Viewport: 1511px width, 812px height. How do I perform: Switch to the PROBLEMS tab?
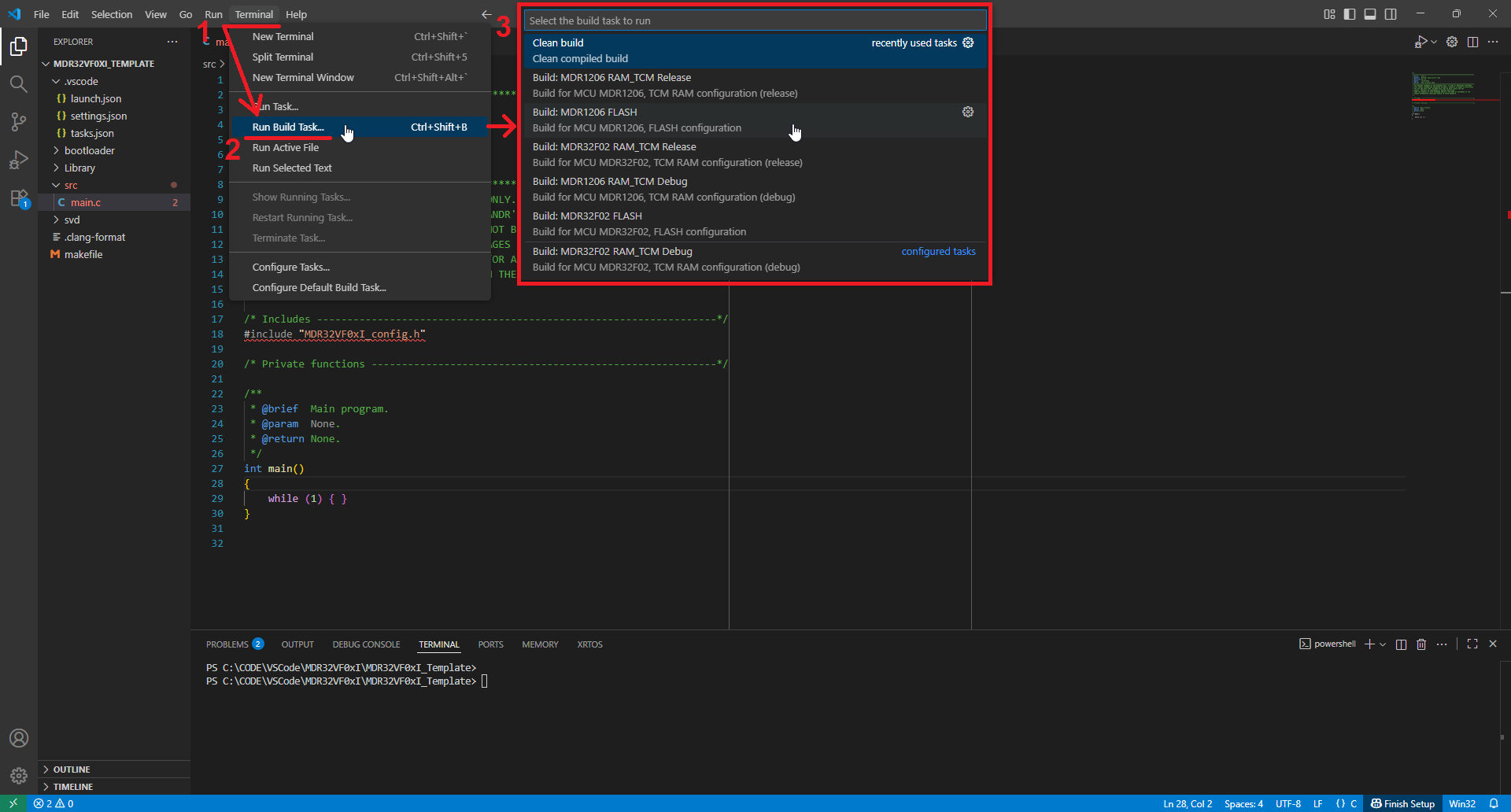tap(227, 644)
